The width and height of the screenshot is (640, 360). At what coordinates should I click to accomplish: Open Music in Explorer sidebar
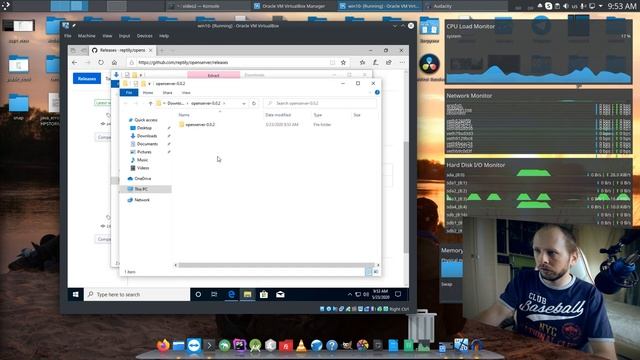click(x=139, y=160)
